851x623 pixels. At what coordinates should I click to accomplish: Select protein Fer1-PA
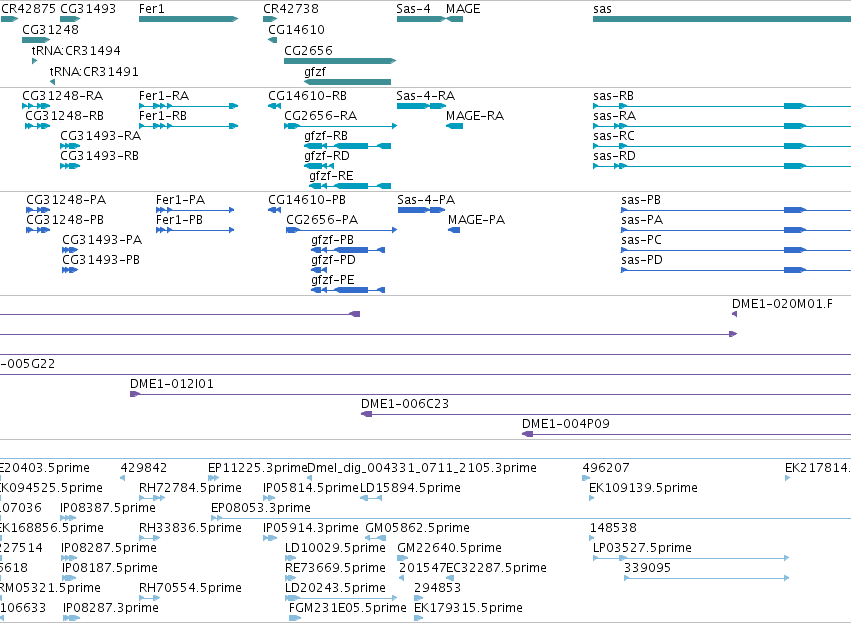(x=195, y=210)
